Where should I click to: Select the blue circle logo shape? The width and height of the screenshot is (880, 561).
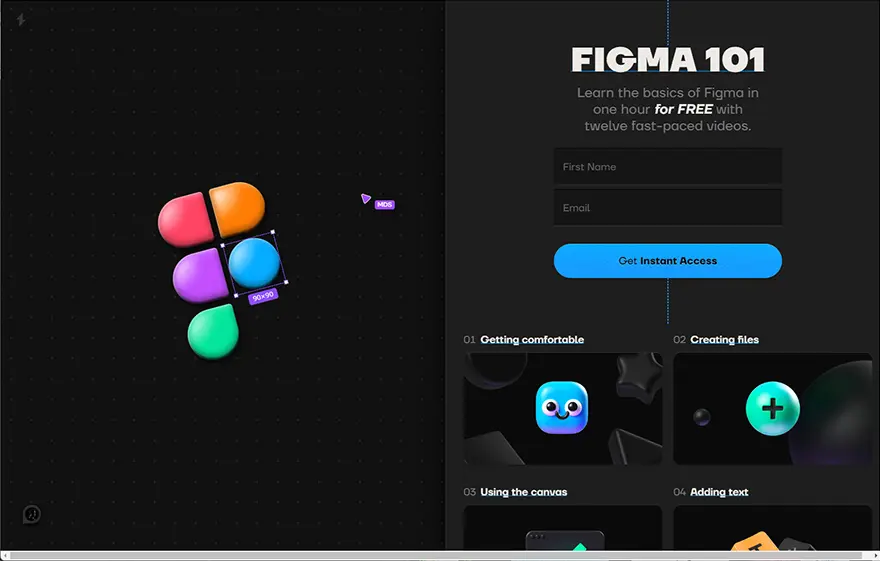[254, 263]
